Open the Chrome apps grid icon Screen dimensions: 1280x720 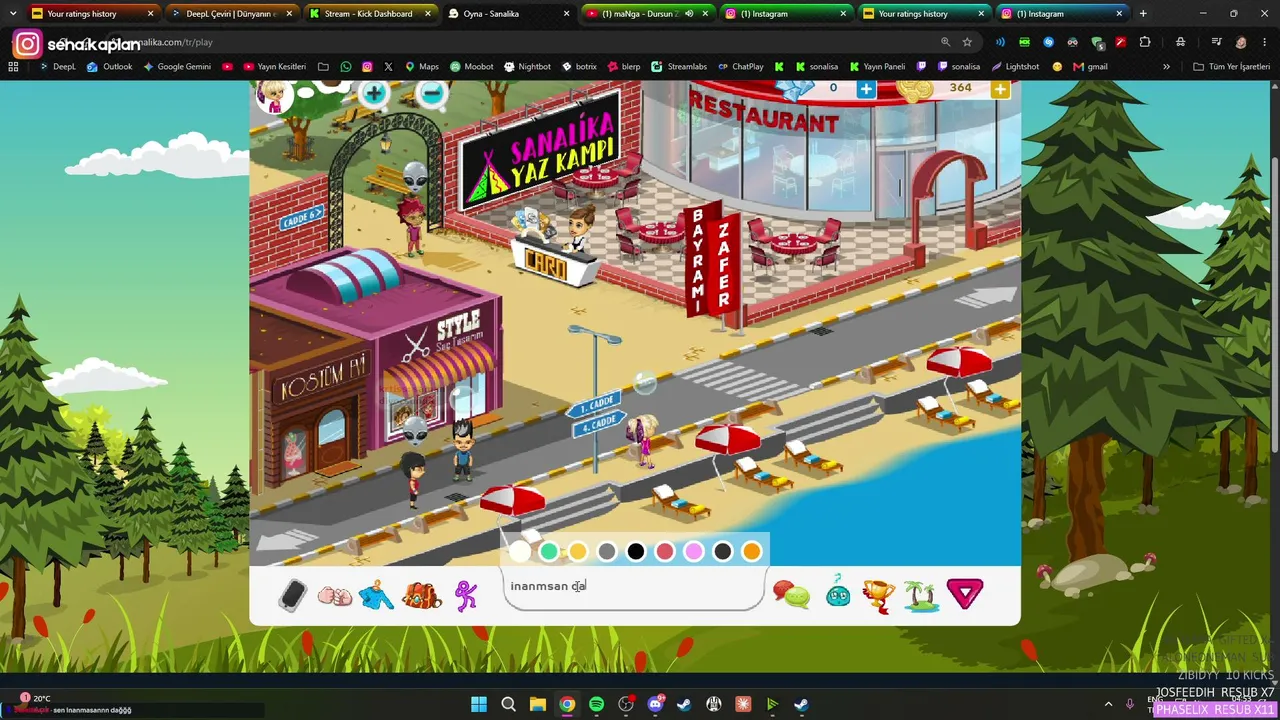point(13,67)
